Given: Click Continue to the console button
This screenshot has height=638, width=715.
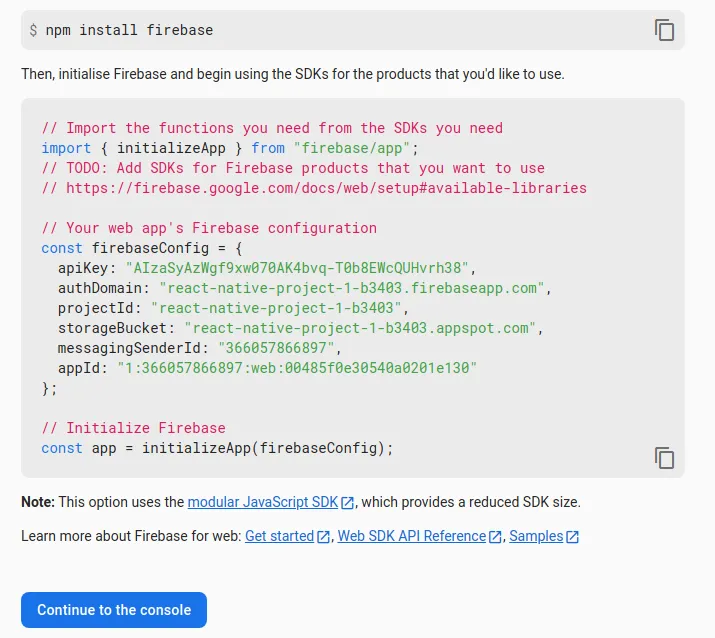Looking at the screenshot, I should tap(114, 610).
